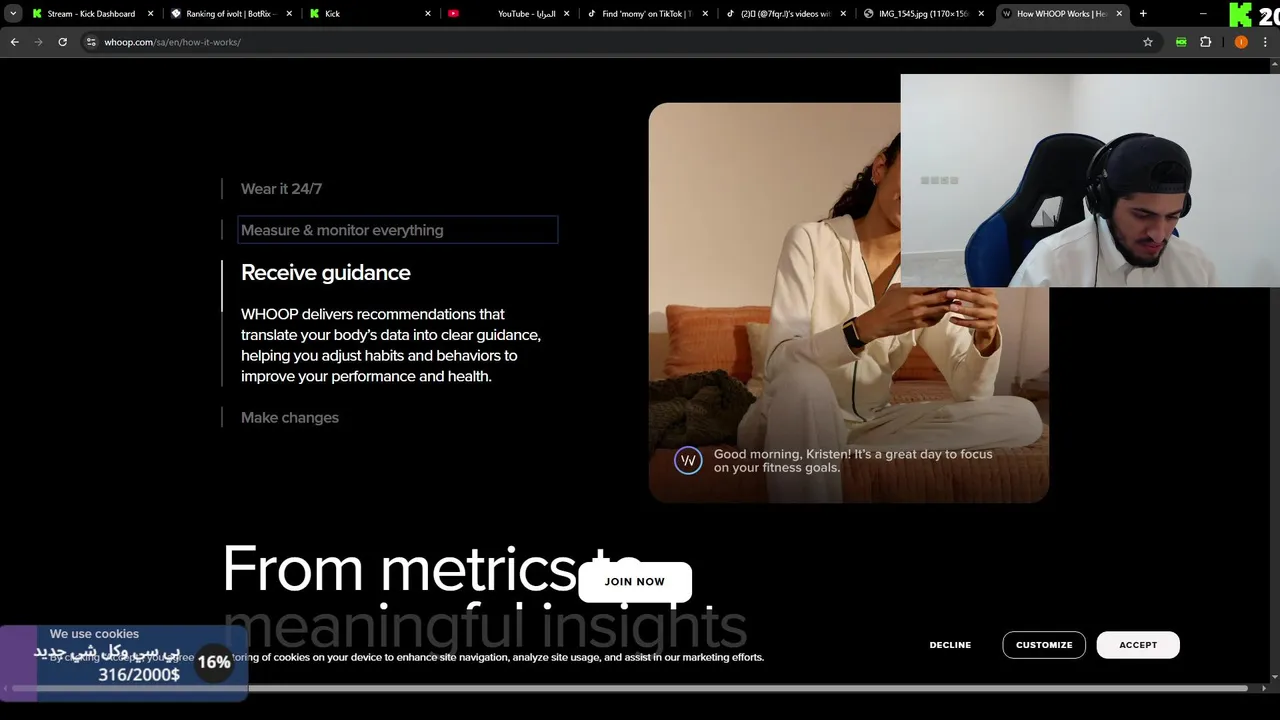Switch to Find 'momy' on TikTok tab
1280x720 pixels.
tap(647, 14)
